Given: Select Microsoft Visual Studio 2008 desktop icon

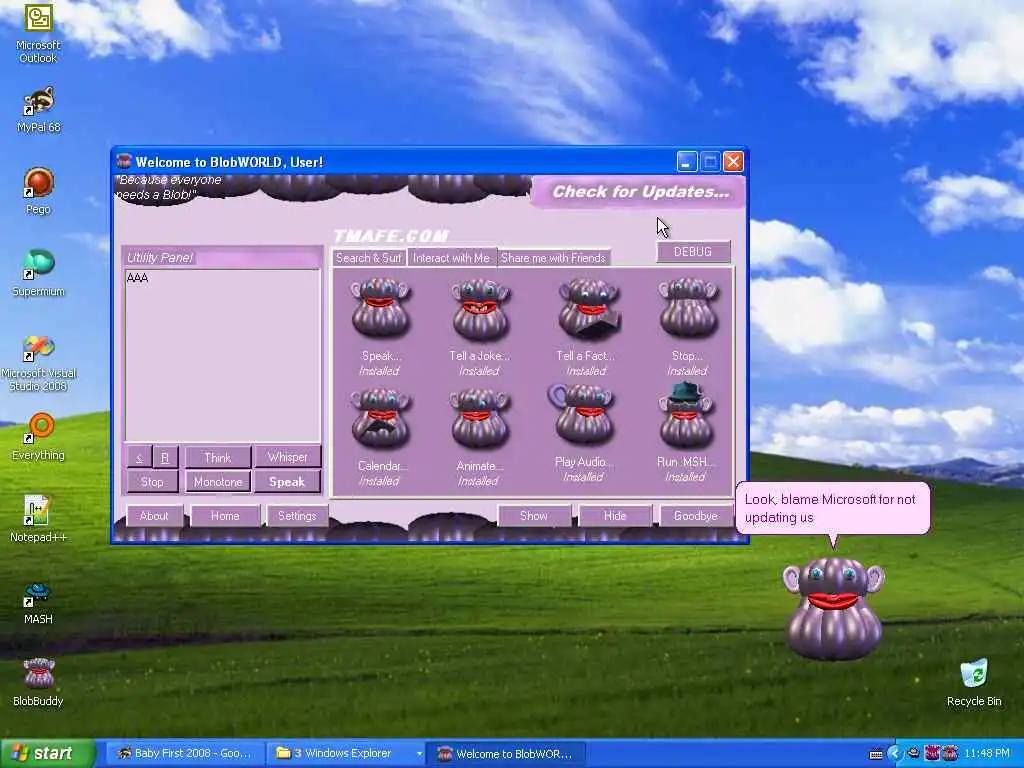Looking at the screenshot, I should coord(38,363).
